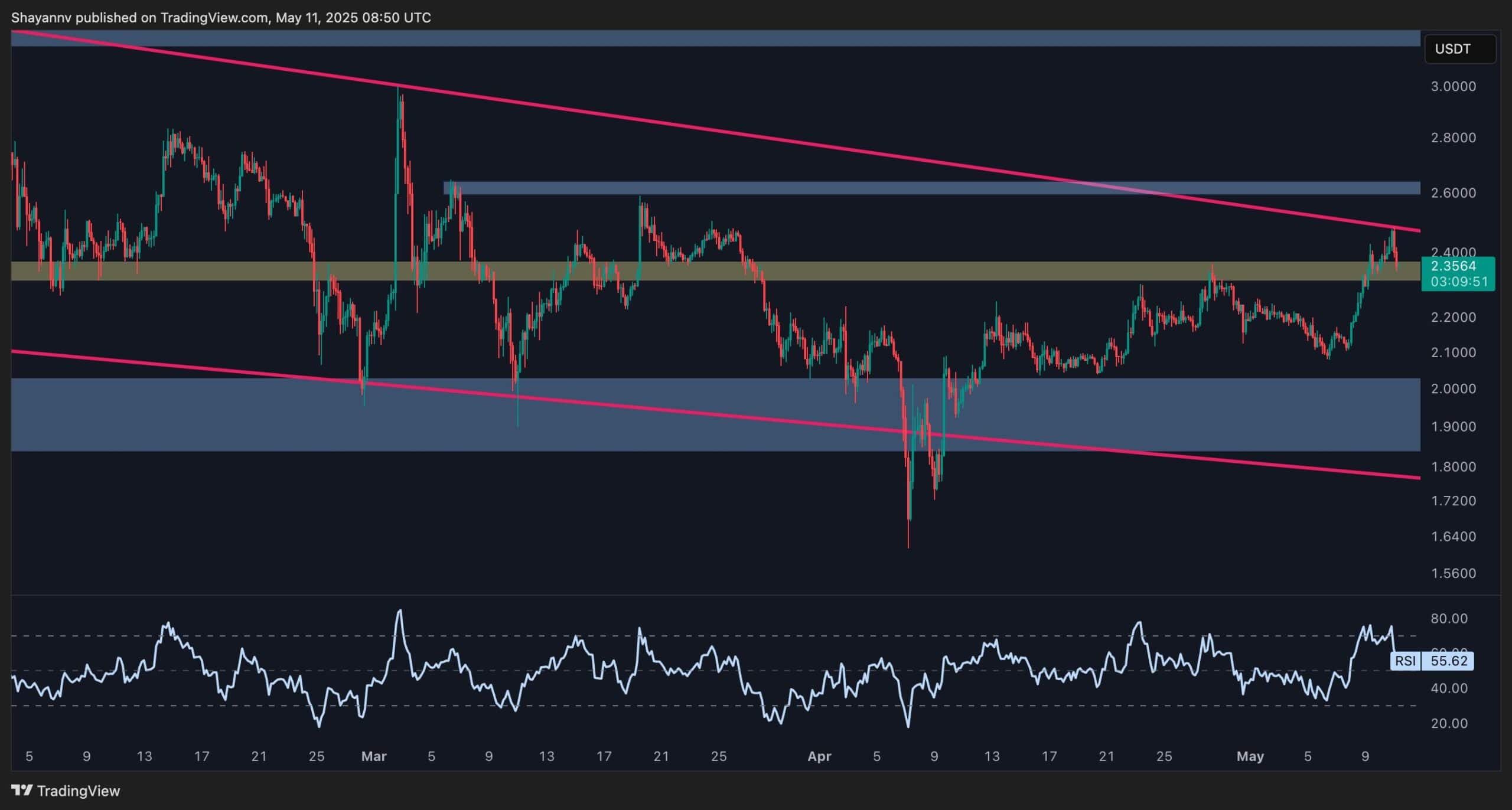The width and height of the screenshot is (1512, 810).
Task: Click the RSI 20.00 scale label
Action: click(x=1448, y=723)
